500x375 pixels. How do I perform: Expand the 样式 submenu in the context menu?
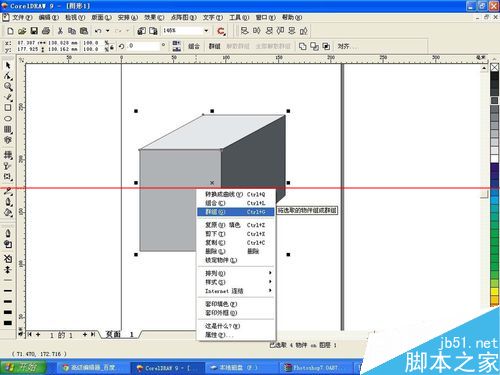[235, 282]
